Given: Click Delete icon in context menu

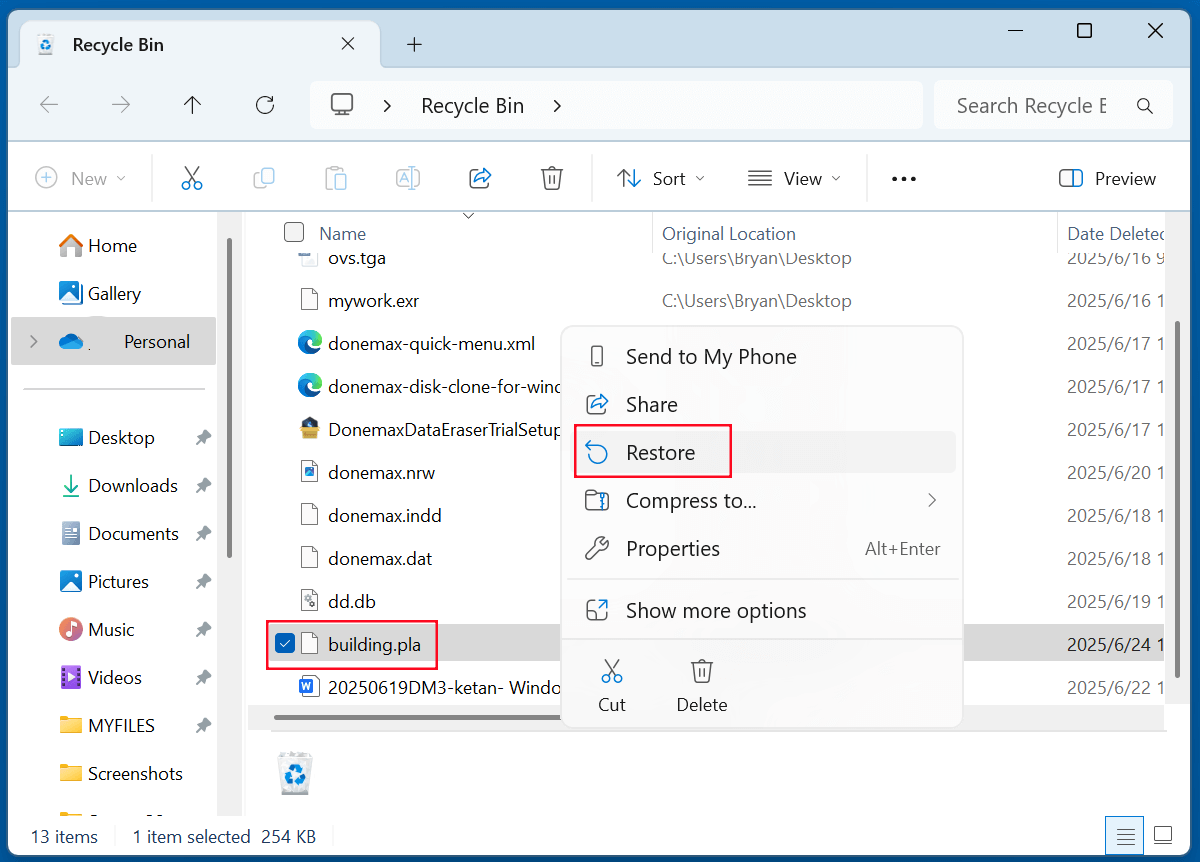Looking at the screenshot, I should (702, 684).
